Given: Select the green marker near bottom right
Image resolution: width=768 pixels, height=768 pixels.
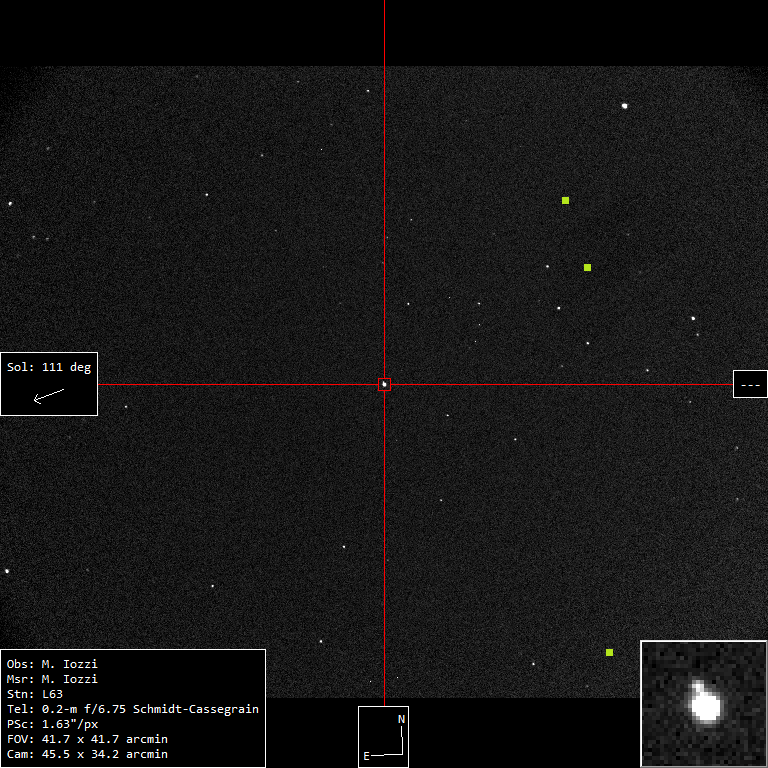Looking at the screenshot, I should [x=609, y=652].
